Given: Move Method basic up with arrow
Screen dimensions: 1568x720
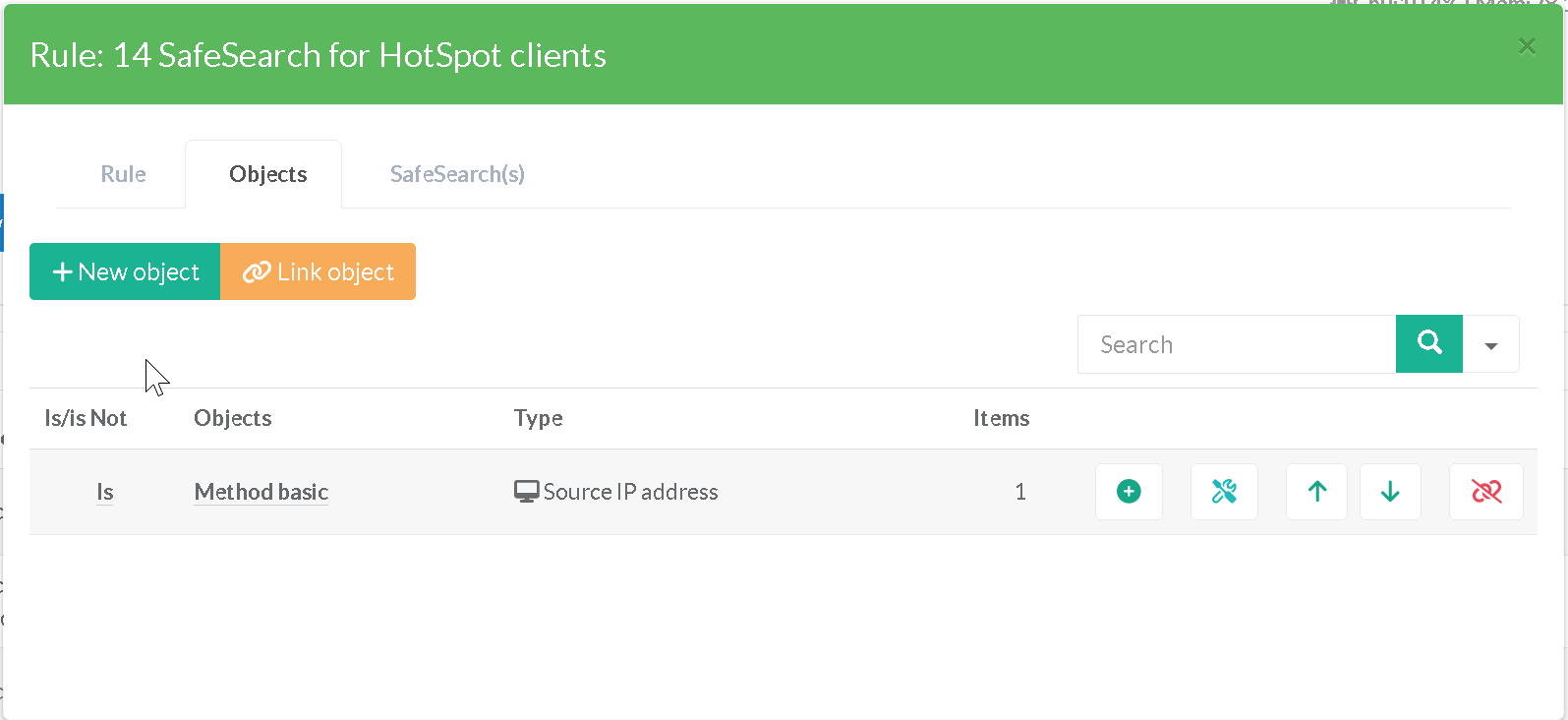Looking at the screenshot, I should tap(1316, 492).
